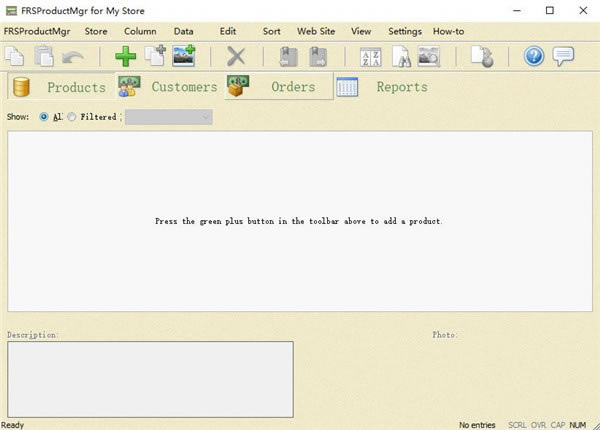Click the delete X toolbar icon

point(236,57)
